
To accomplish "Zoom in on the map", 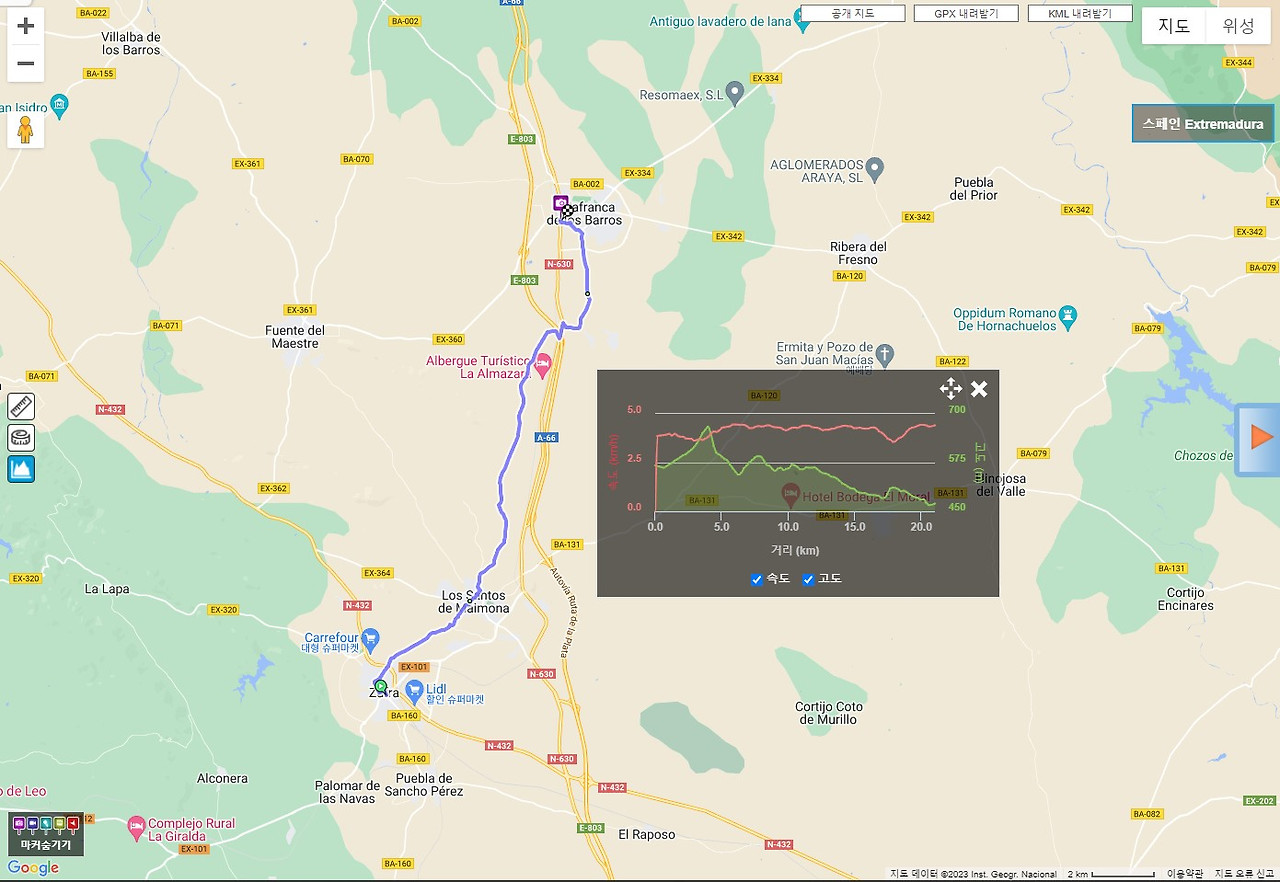I will [x=26, y=27].
